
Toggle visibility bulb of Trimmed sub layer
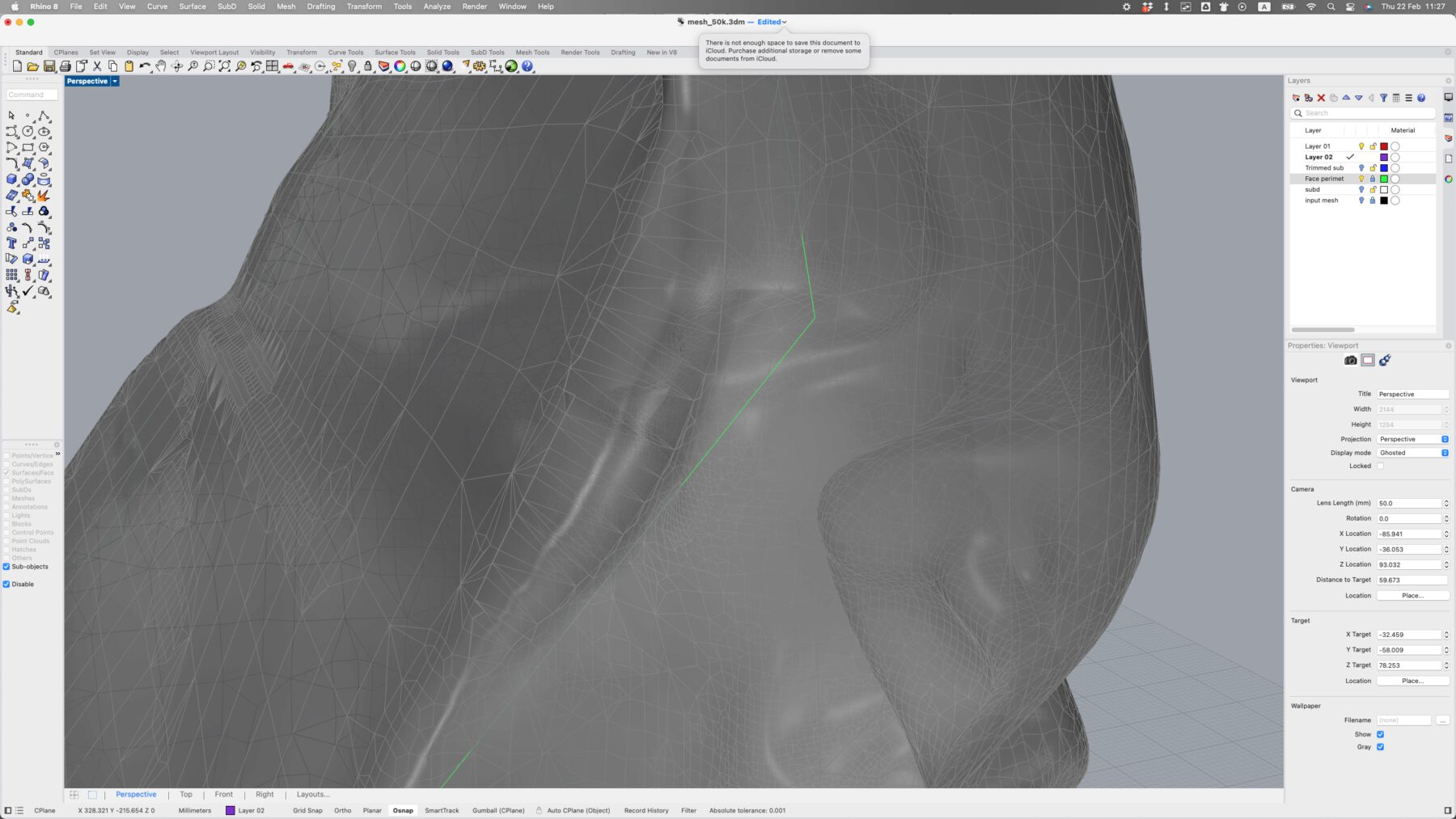click(1361, 168)
